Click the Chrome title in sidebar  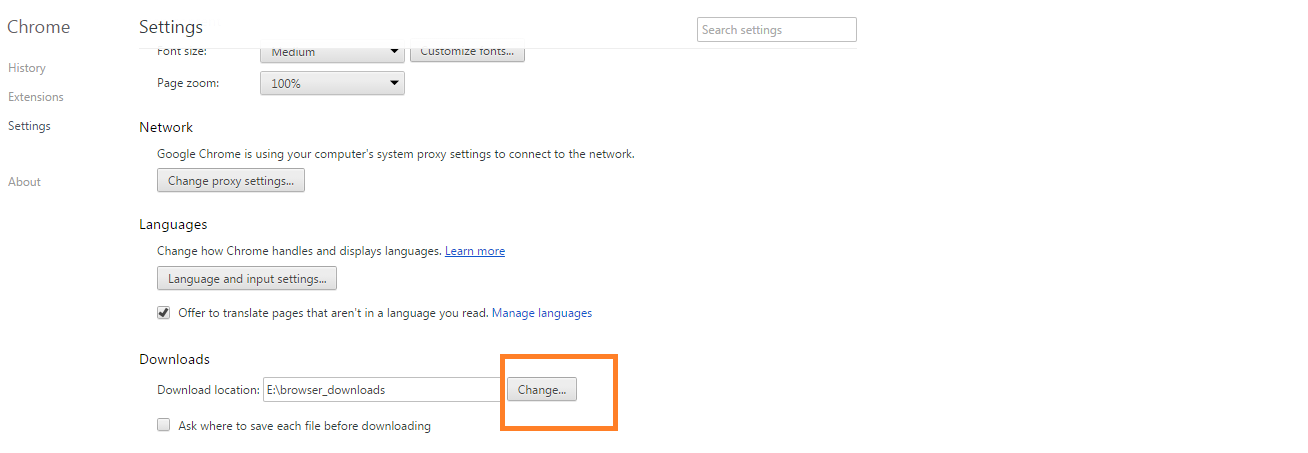[x=39, y=27]
